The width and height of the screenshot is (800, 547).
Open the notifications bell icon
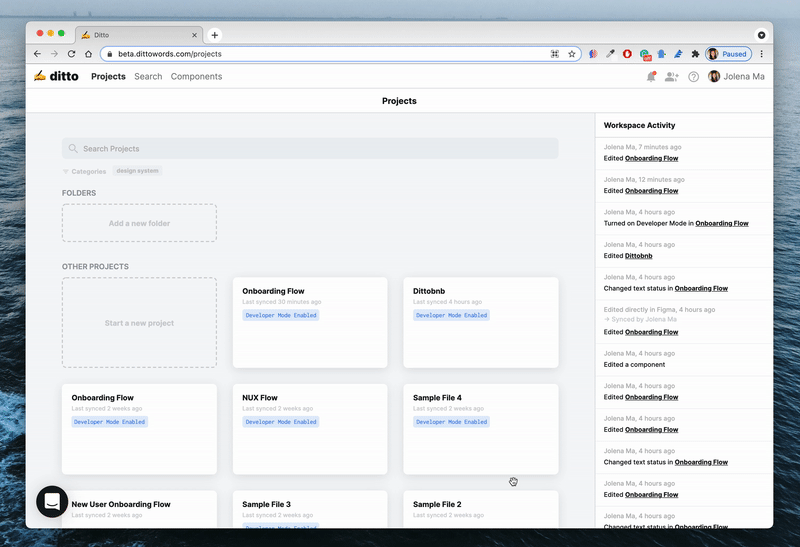coord(651,77)
